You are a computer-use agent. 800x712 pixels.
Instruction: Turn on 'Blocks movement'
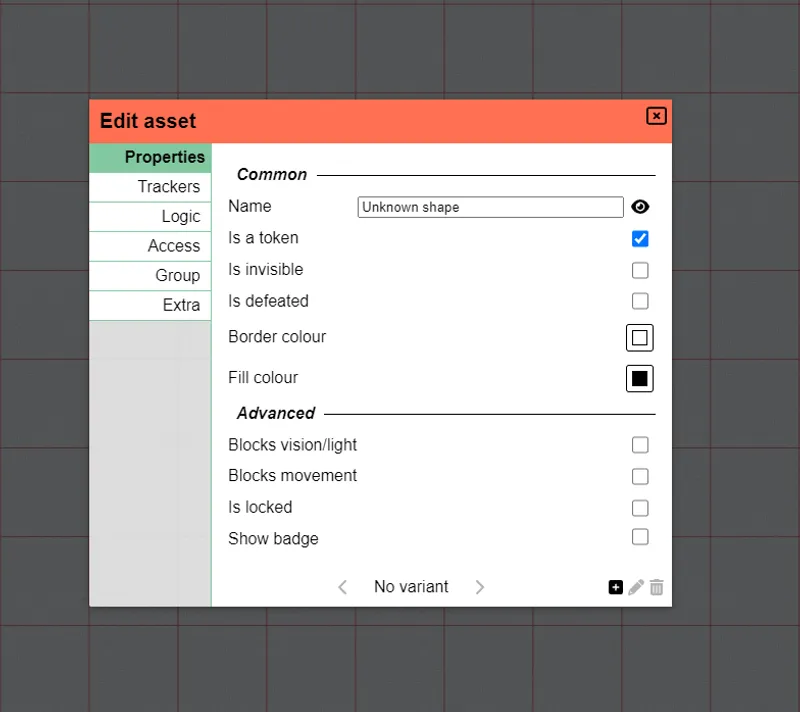[640, 477]
